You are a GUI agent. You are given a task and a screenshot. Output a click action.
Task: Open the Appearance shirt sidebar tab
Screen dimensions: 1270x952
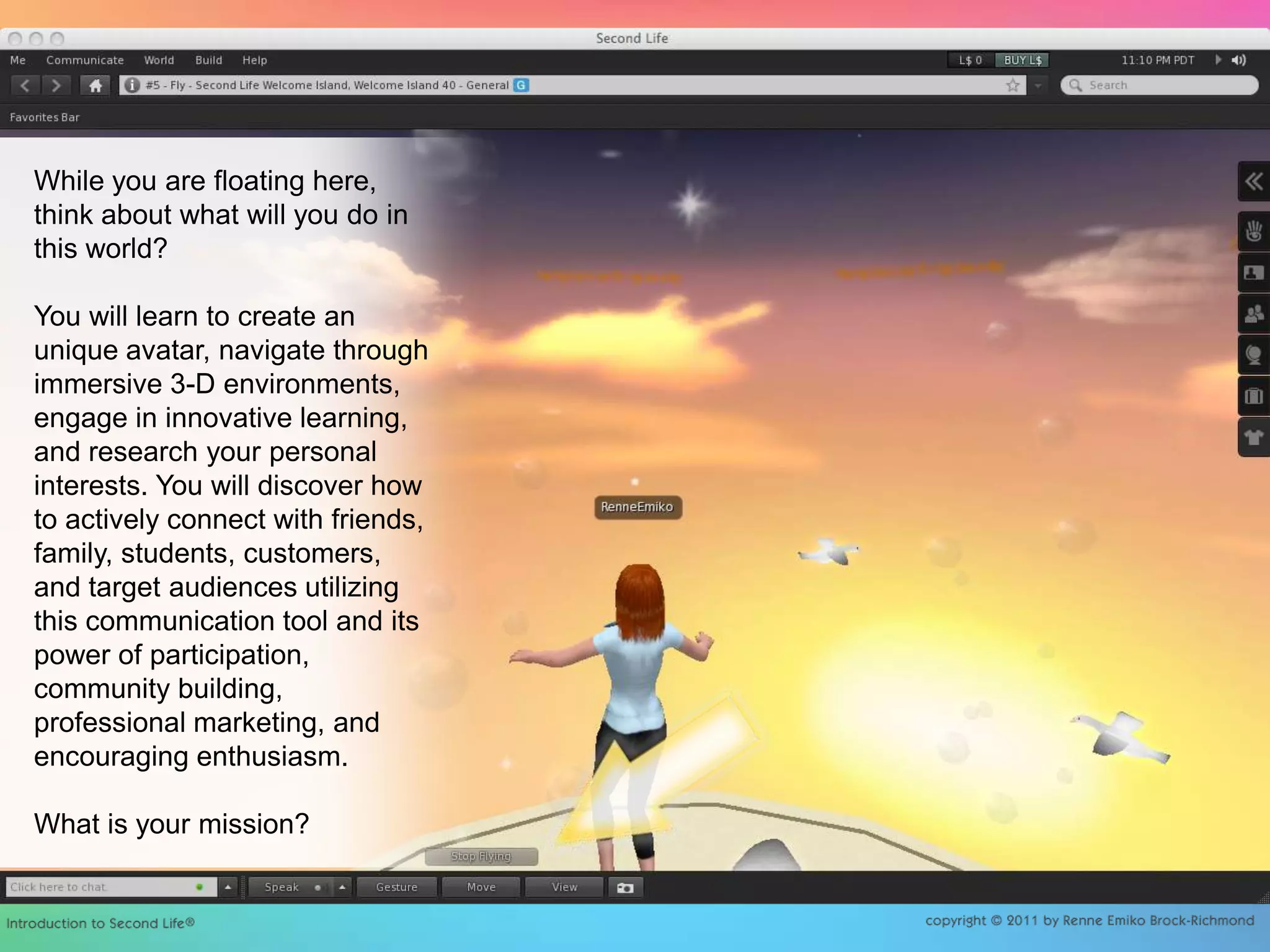[1254, 438]
